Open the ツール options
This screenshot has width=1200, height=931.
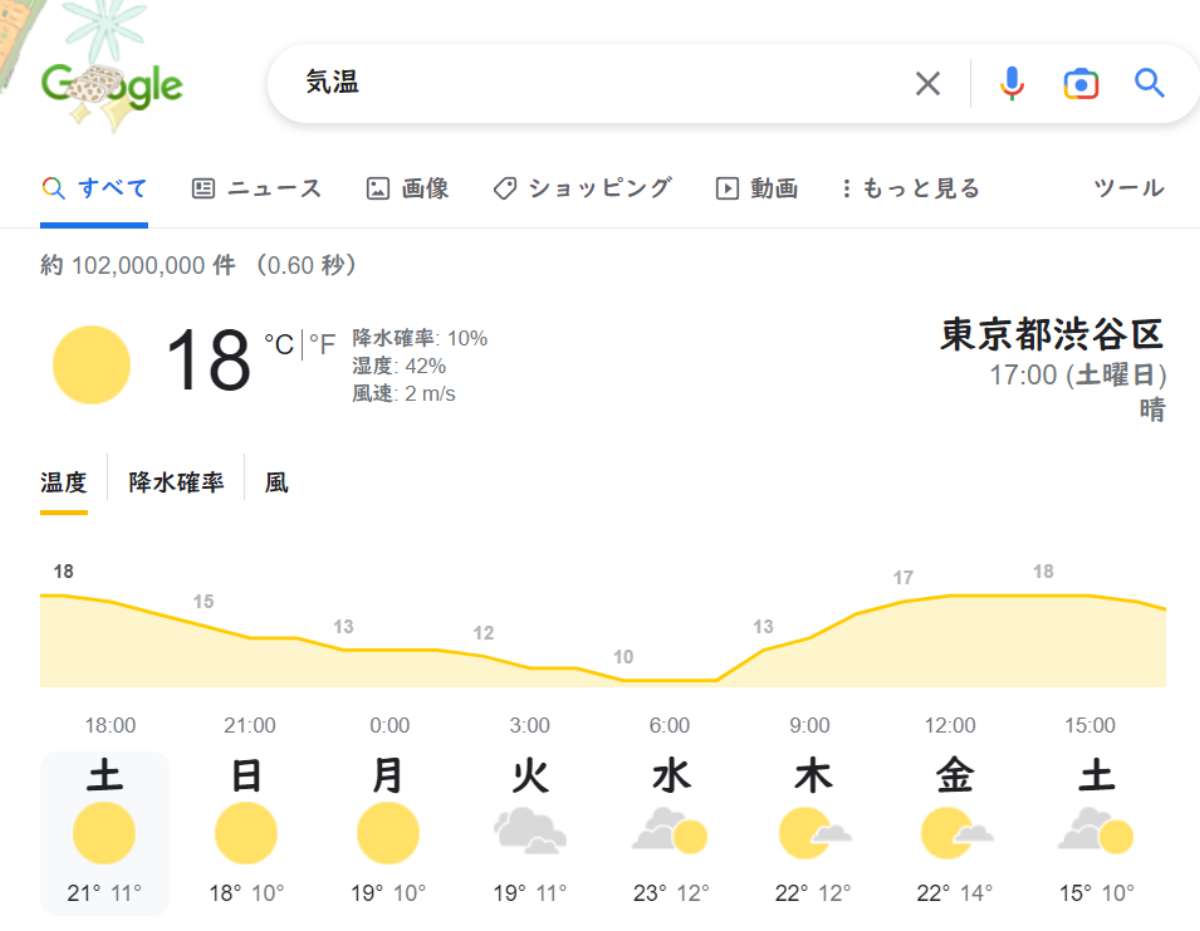1129,188
